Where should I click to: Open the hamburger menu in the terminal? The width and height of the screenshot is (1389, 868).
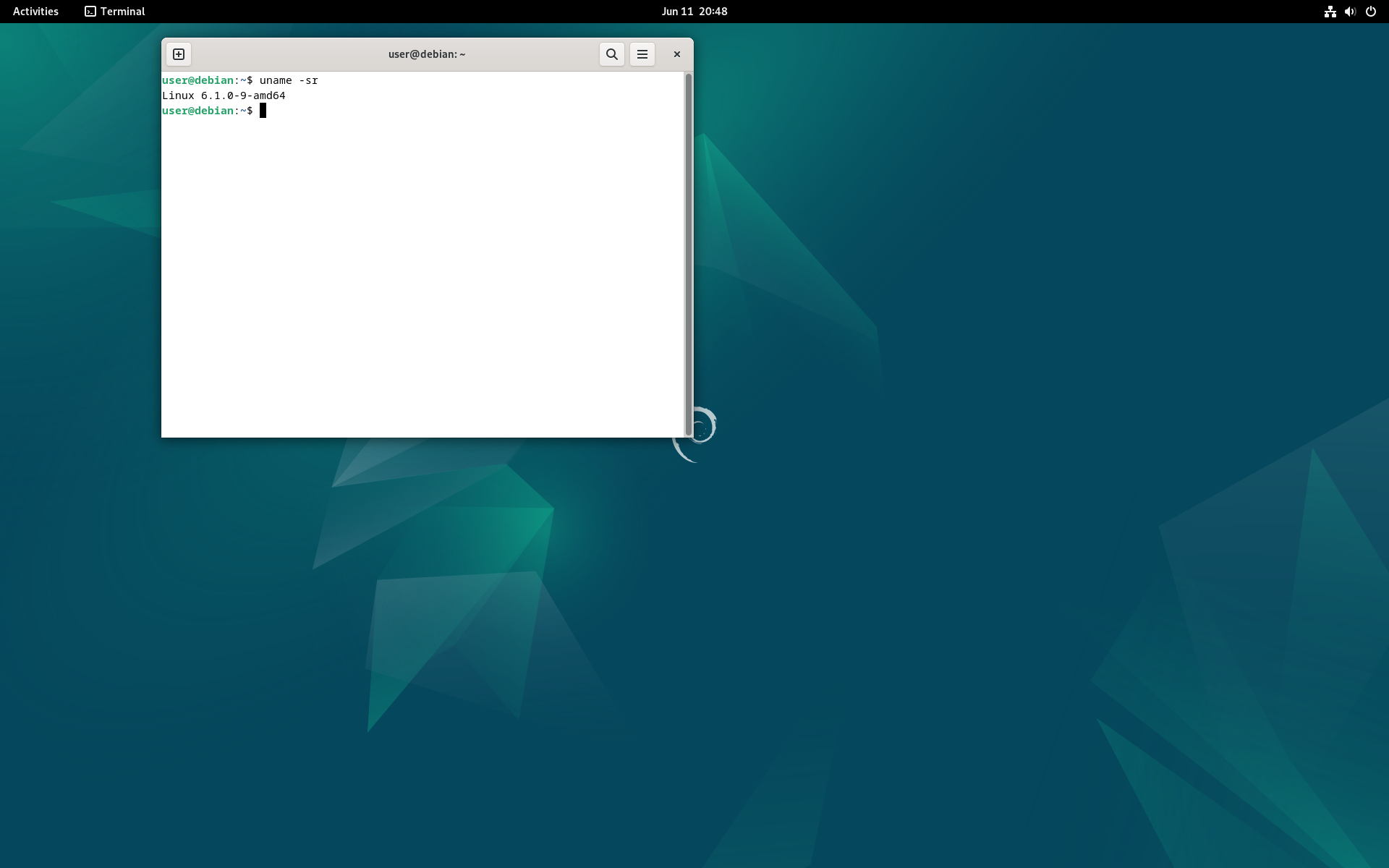(642, 54)
